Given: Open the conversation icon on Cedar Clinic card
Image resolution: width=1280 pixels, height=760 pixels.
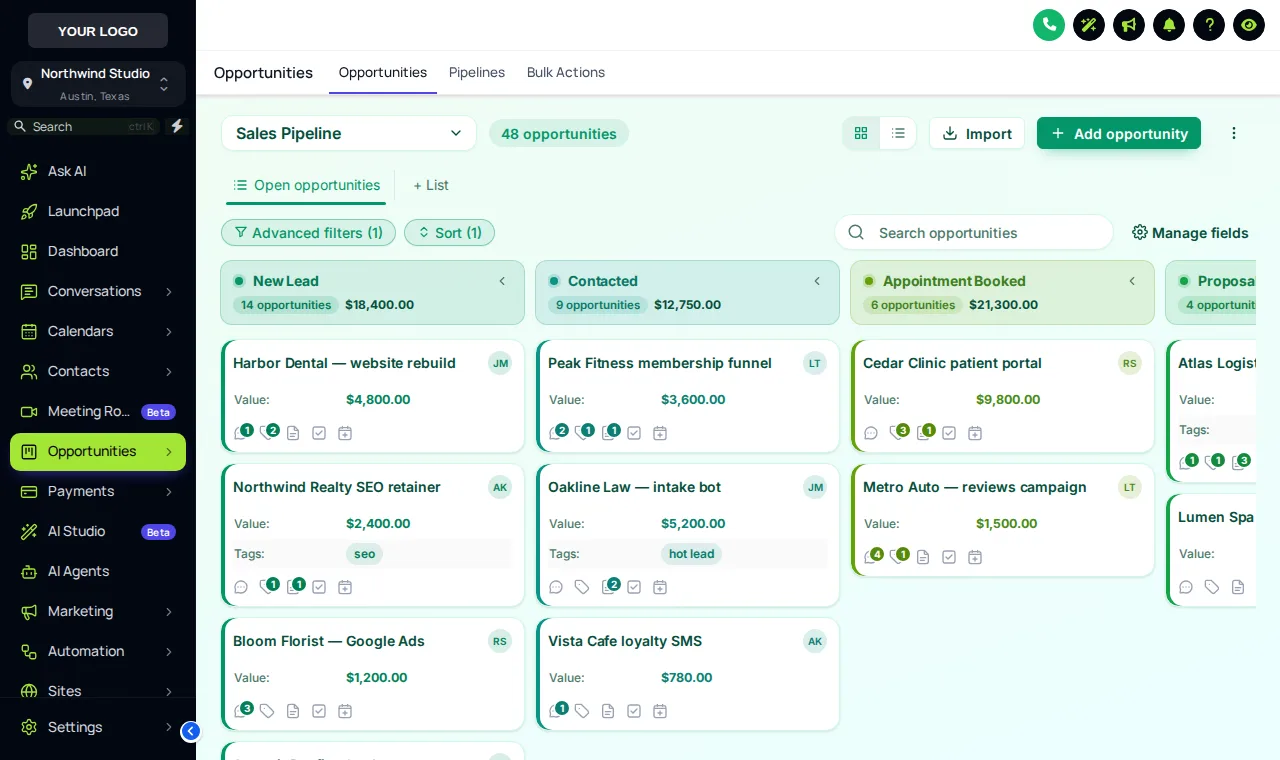Looking at the screenshot, I should [871, 433].
